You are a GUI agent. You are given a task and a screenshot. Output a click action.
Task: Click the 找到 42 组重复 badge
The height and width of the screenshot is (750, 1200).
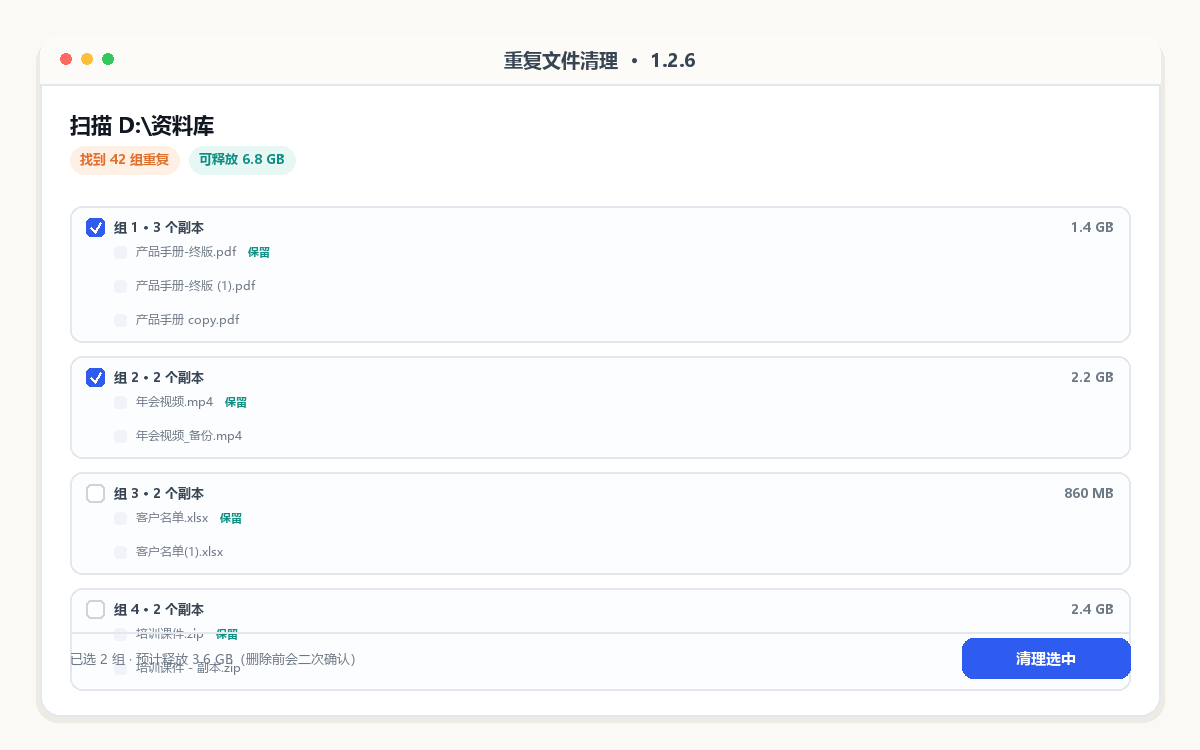click(x=125, y=160)
